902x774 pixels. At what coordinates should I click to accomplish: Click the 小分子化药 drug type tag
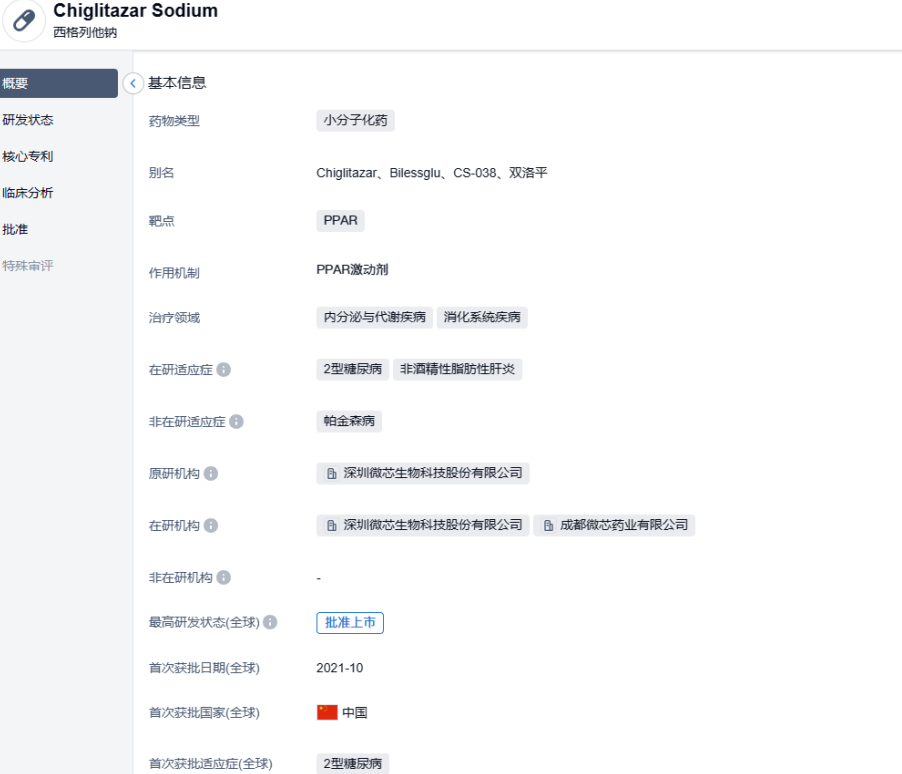click(355, 121)
